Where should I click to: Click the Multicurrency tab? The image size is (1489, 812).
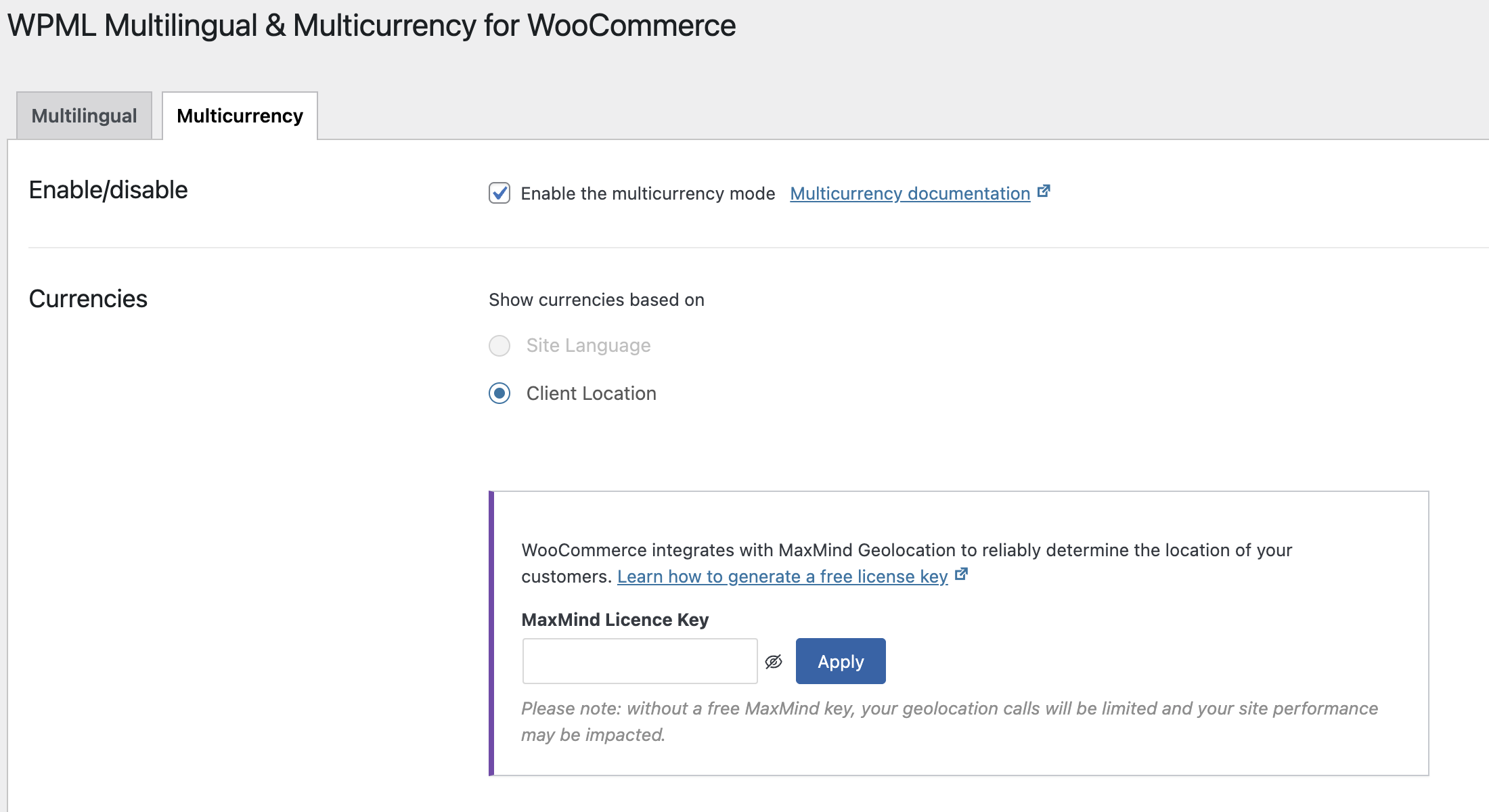click(x=240, y=116)
